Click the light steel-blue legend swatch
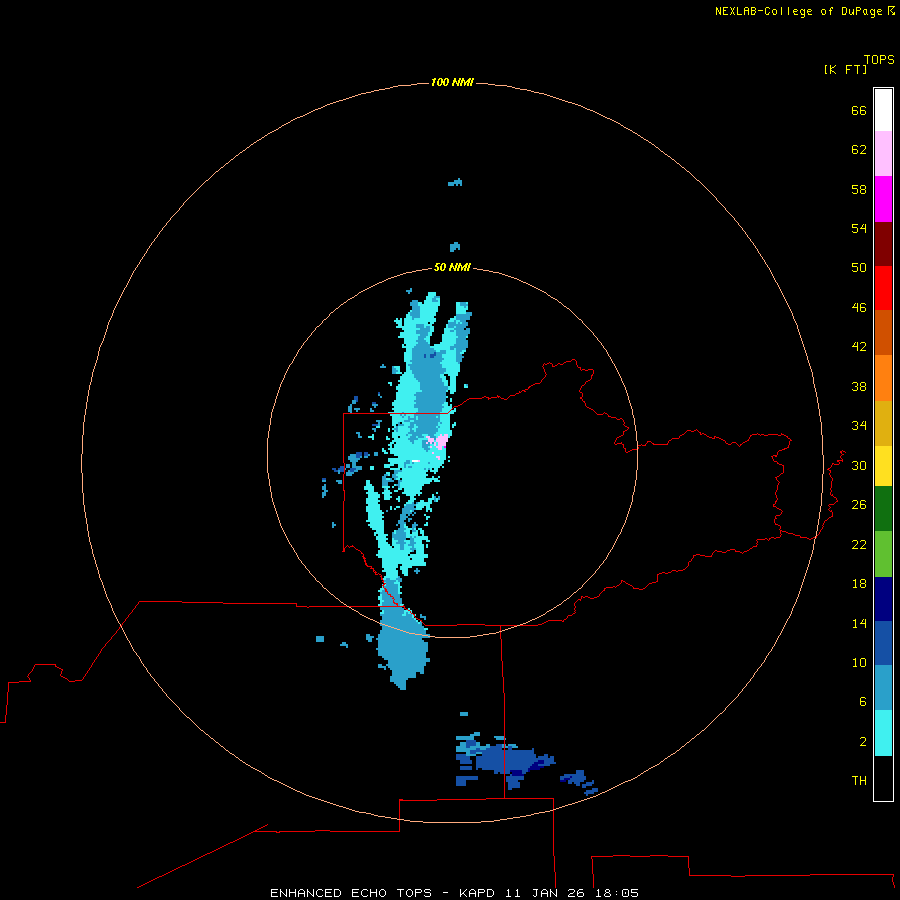900x900 pixels. point(883,688)
